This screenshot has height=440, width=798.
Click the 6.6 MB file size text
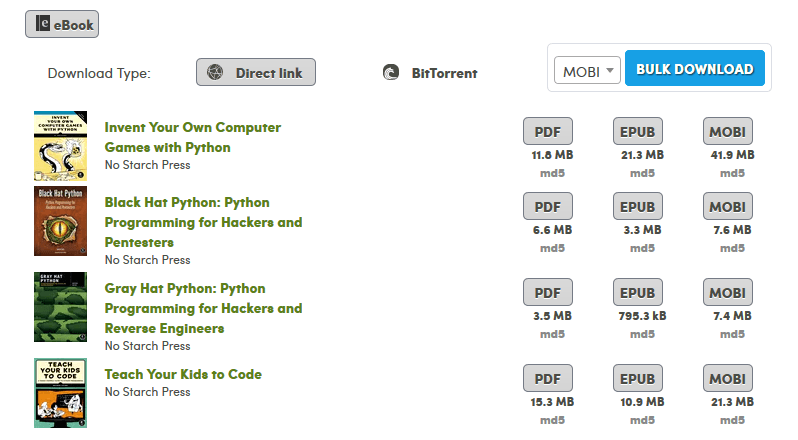[x=552, y=230]
